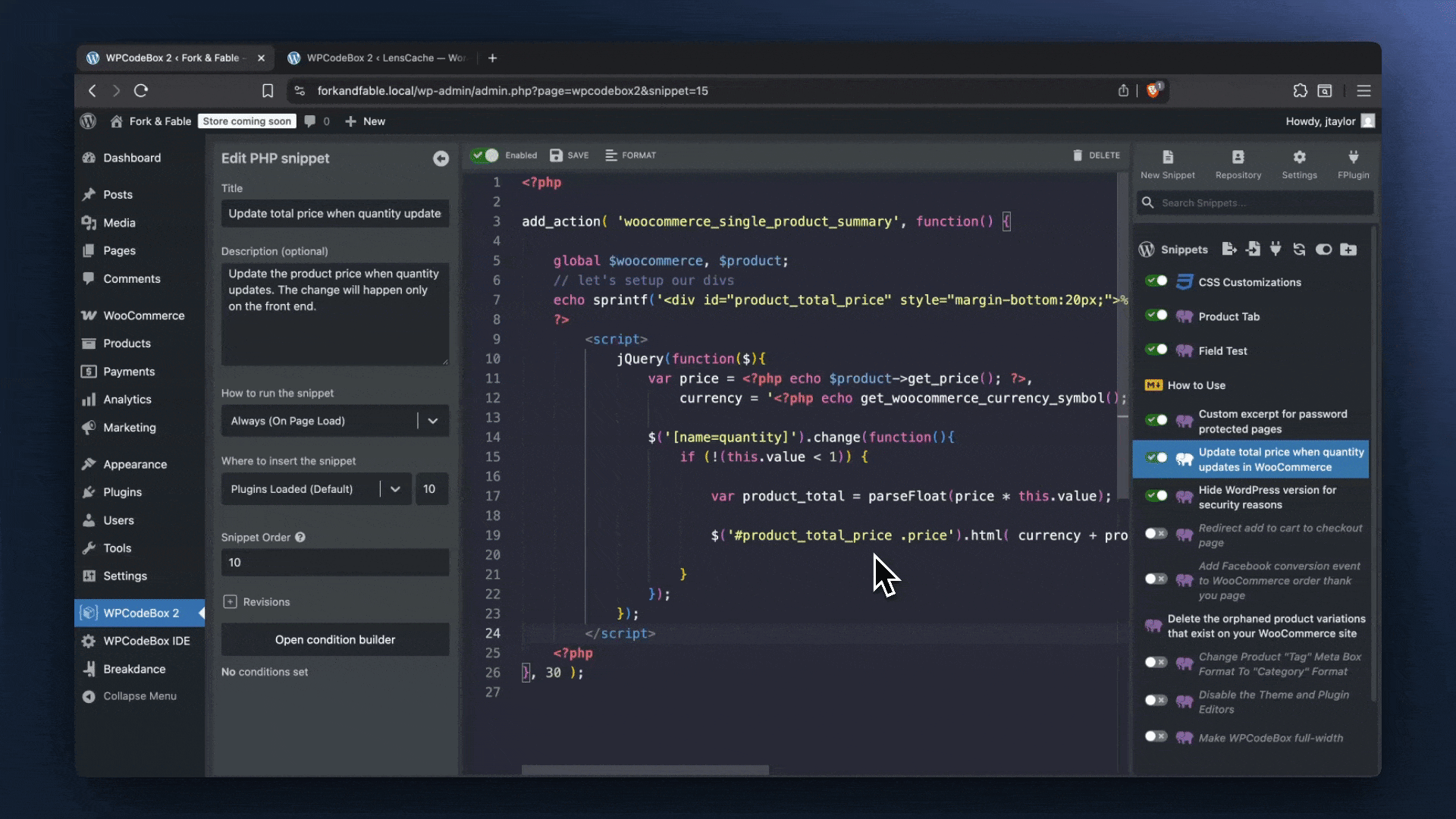Screen dimensions: 1456x819
Task: Click the Snippet Order input field
Action: pyautogui.click(x=335, y=563)
